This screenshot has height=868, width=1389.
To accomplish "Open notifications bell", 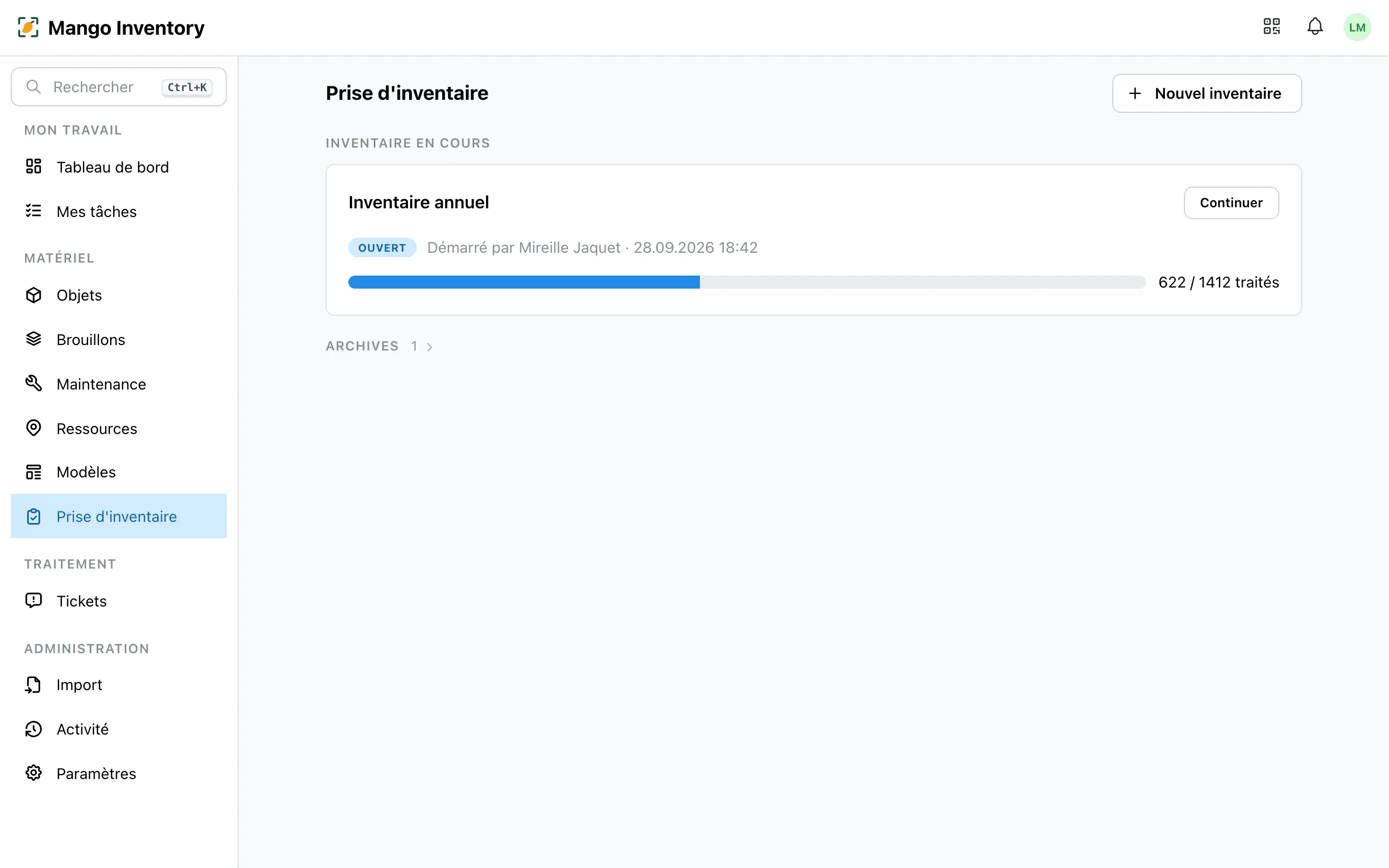I will (1315, 27).
